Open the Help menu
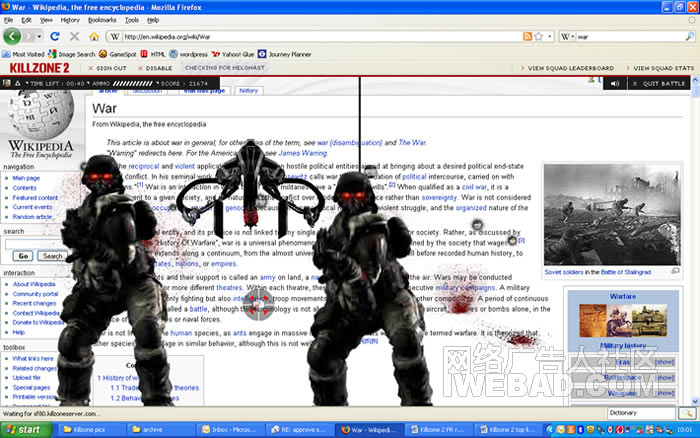This screenshot has width=700, height=438. 153,20
